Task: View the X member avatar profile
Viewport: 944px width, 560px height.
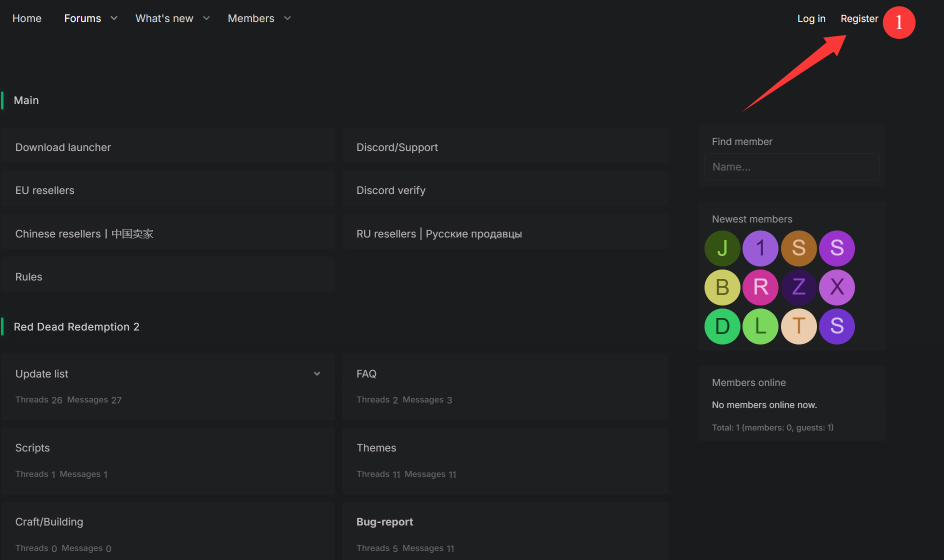Action: pos(837,288)
